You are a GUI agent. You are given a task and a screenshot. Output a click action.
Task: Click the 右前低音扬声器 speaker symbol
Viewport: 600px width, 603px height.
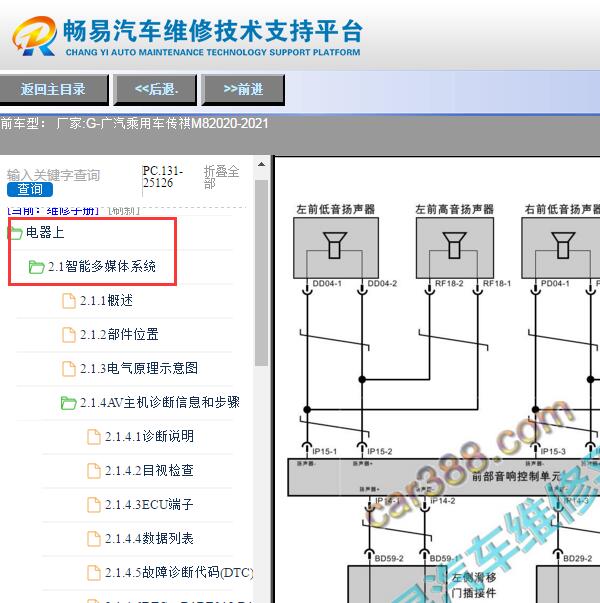click(x=563, y=245)
